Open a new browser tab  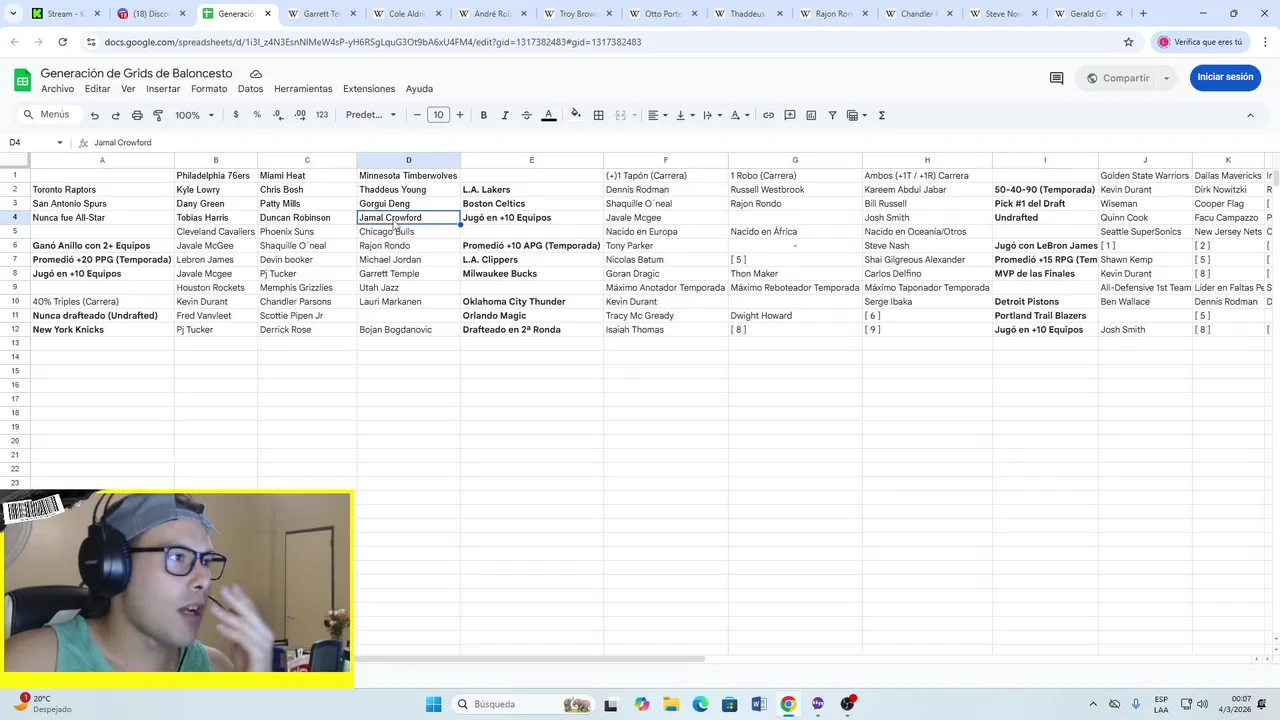1143,14
